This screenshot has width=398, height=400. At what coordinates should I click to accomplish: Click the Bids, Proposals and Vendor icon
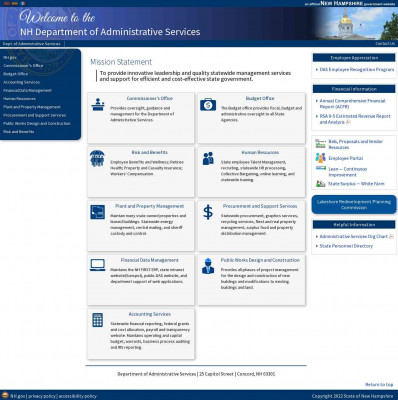click(321, 144)
